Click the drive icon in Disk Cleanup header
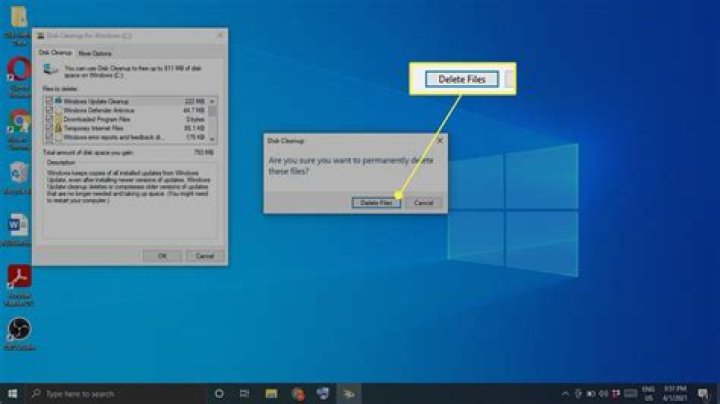720x404 pixels. coord(51,70)
